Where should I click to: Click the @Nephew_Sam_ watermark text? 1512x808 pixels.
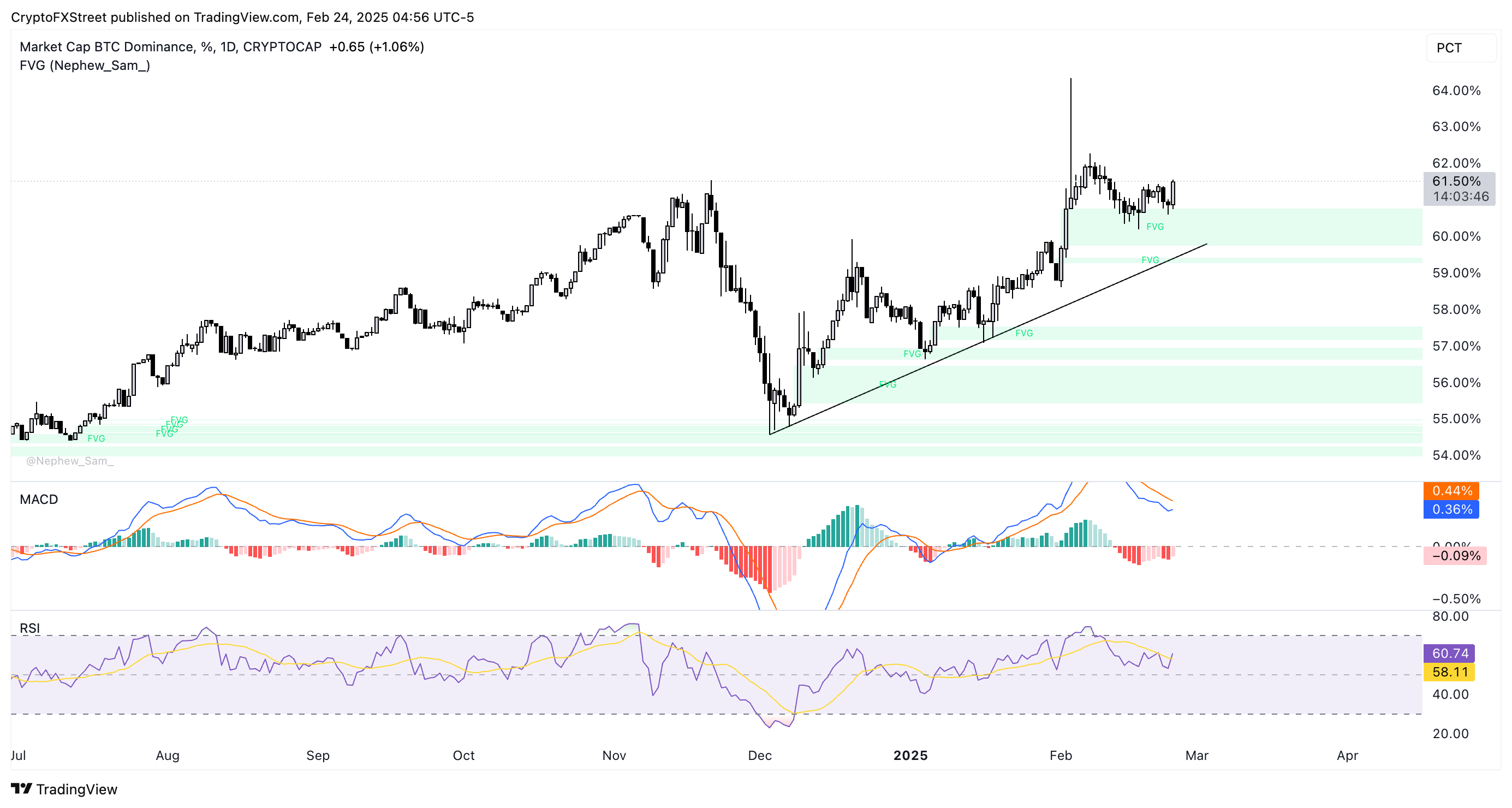69,461
